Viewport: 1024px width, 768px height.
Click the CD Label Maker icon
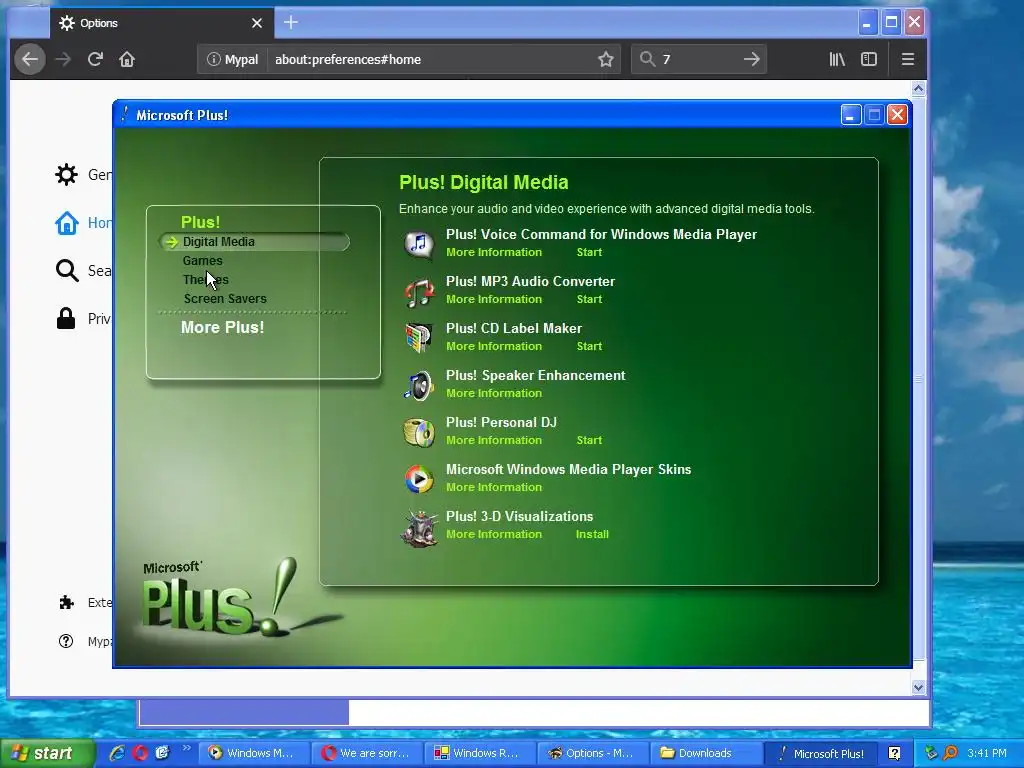pyautogui.click(x=419, y=338)
